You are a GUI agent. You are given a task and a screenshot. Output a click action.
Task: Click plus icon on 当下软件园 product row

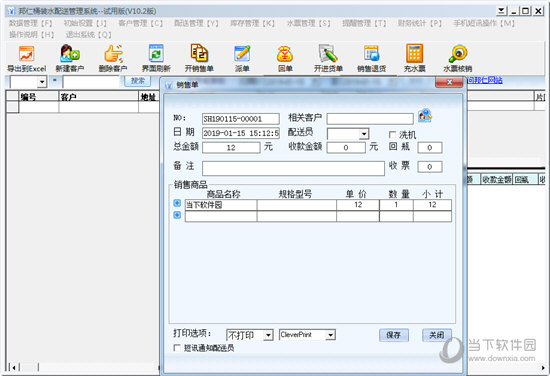(177, 203)
